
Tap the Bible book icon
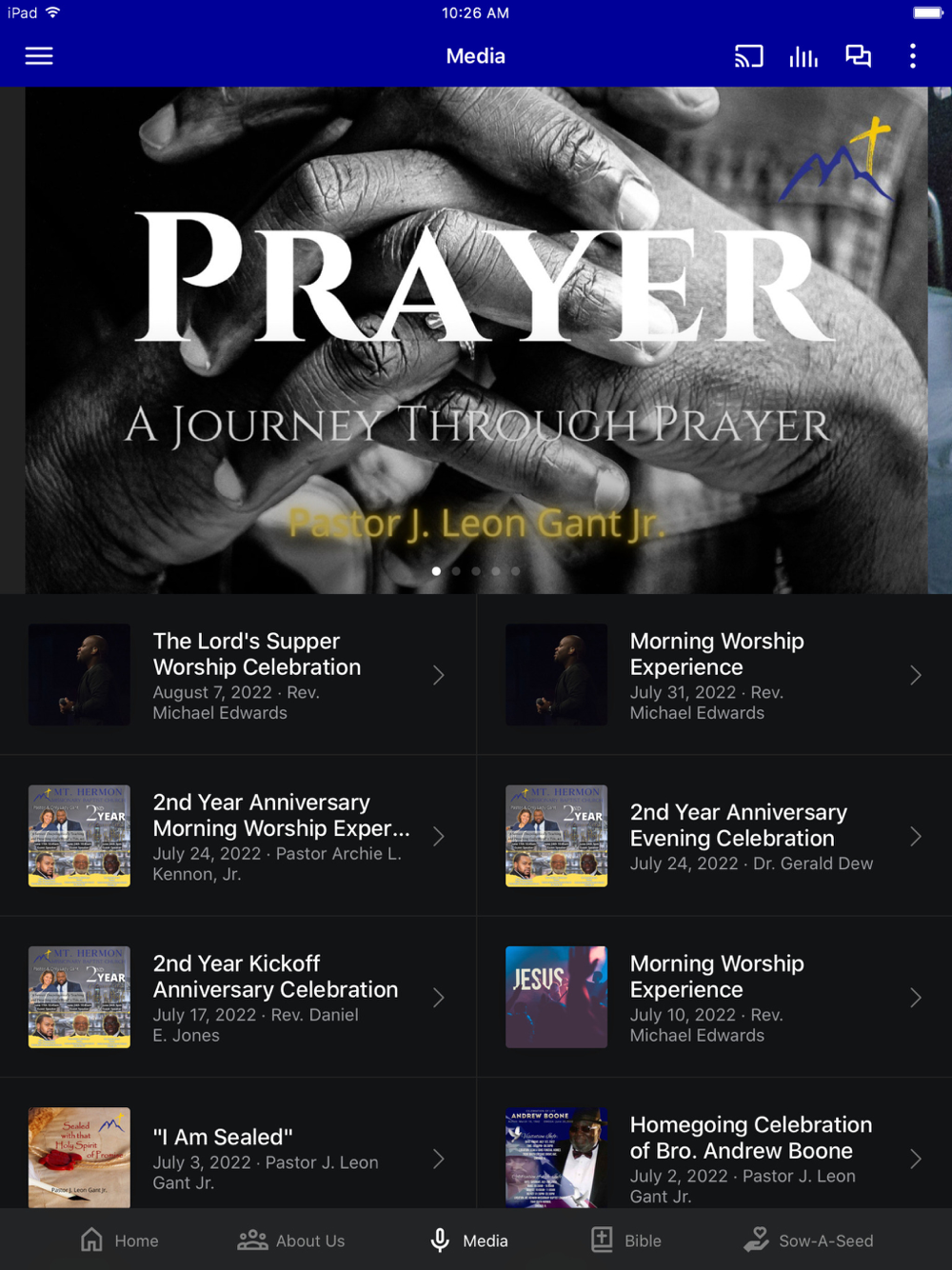603,1240
